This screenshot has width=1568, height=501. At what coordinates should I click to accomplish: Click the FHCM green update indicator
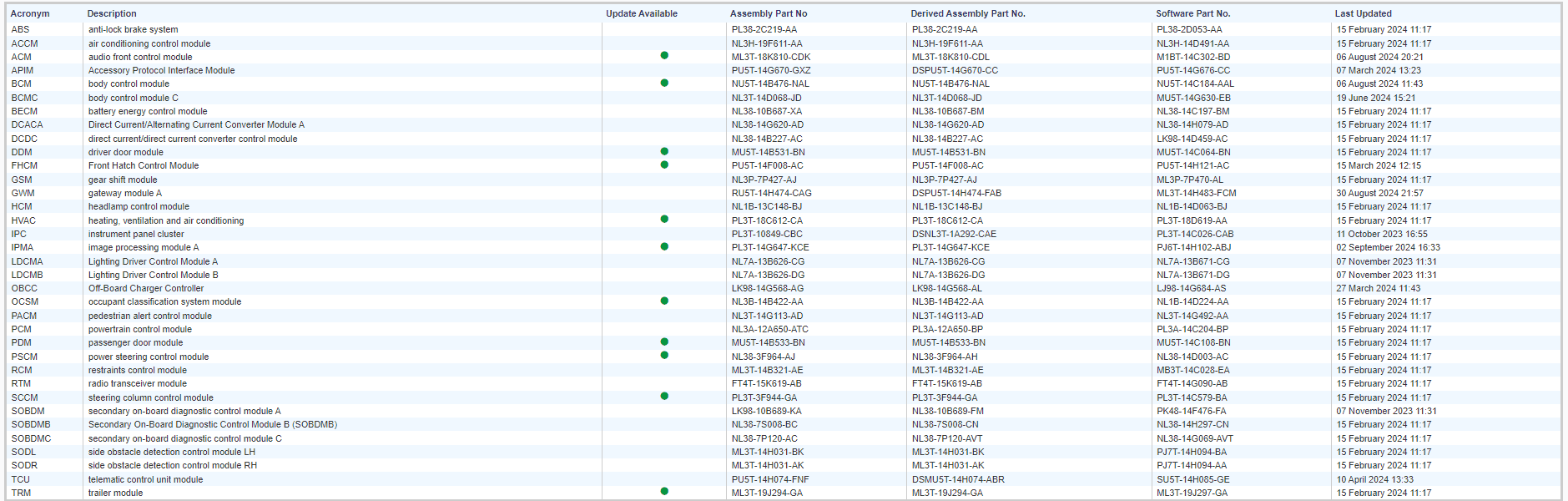point(664,164)
